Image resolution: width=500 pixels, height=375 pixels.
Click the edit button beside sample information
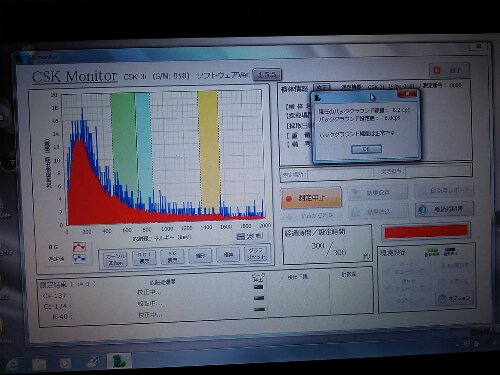pos(321,88)
